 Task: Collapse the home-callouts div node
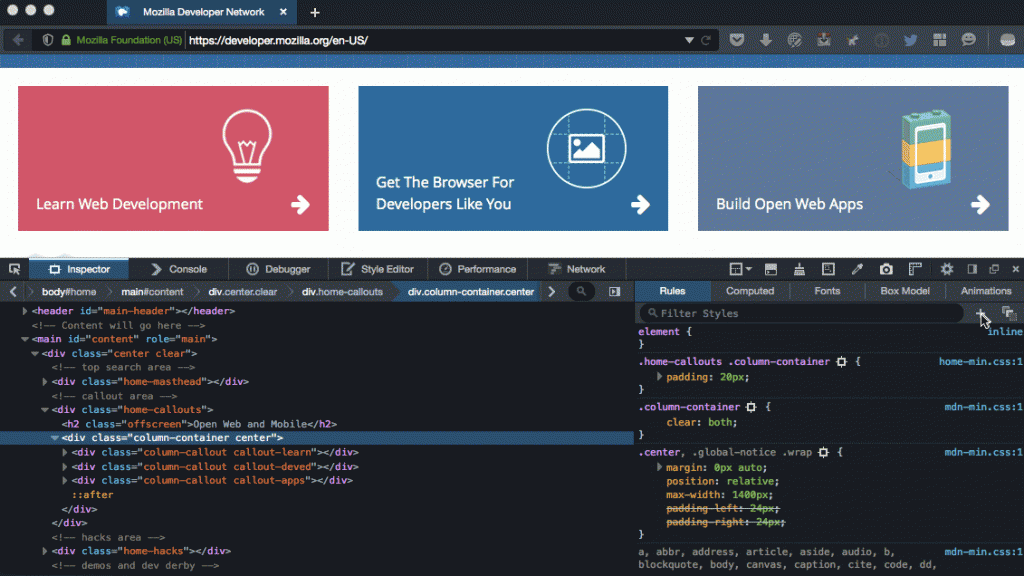tap(45, 409)
